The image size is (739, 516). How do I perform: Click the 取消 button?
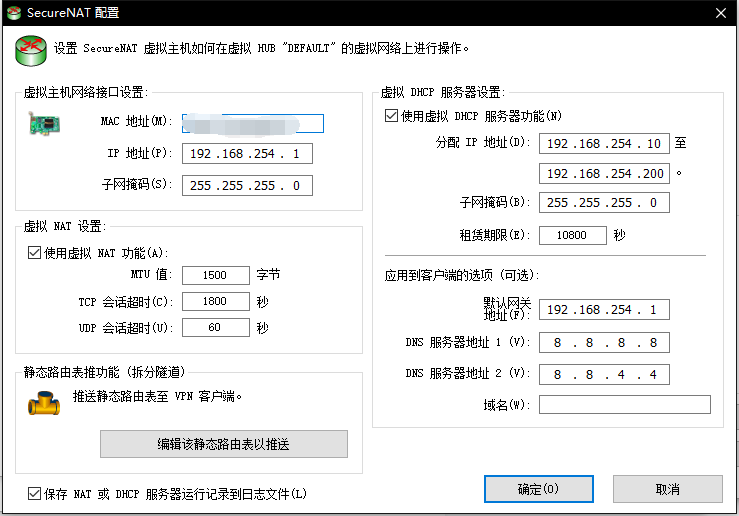pyautogui.click(x=668, y=489)
